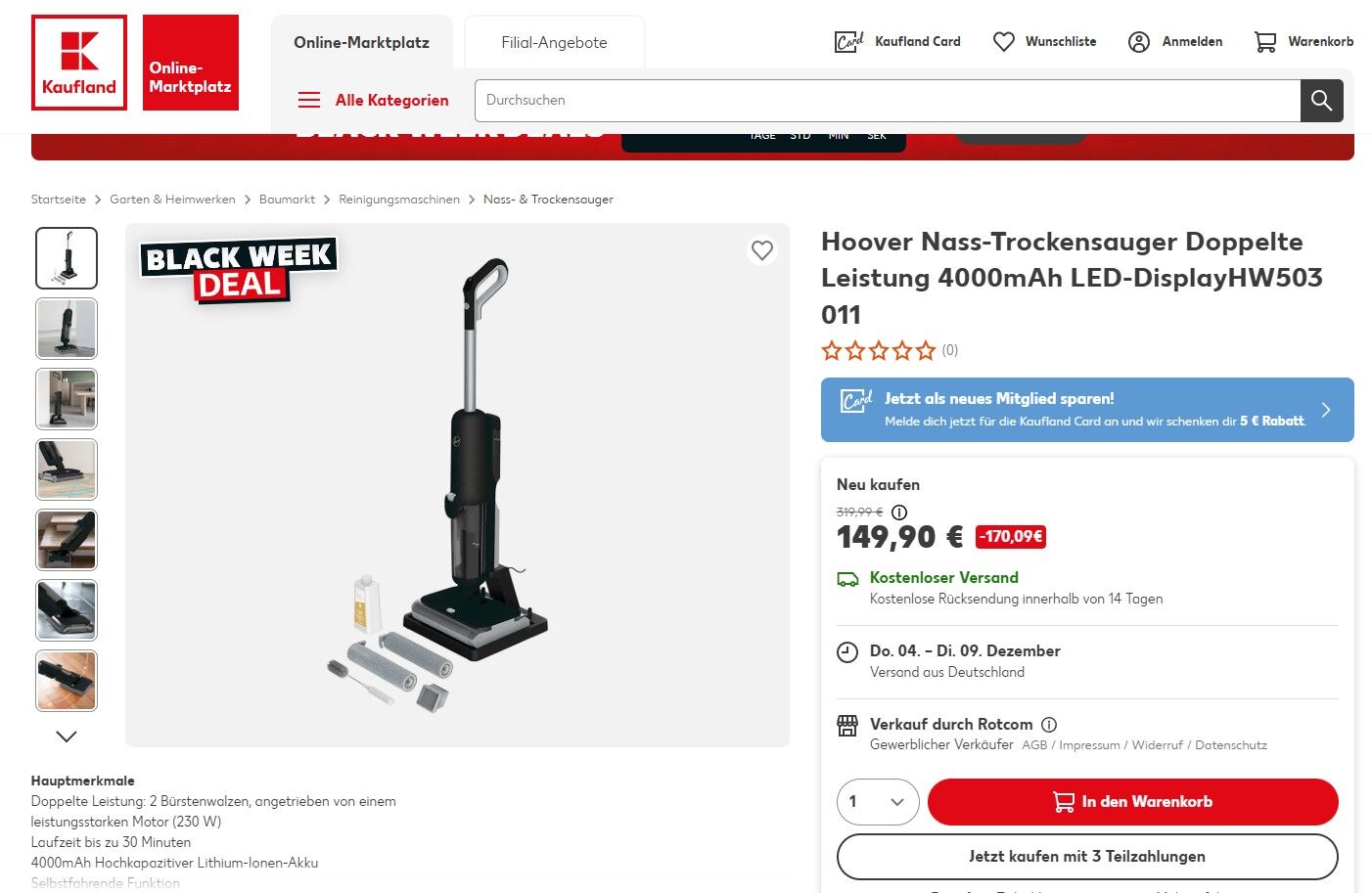Click the info icon beside the old price
Screen dimensions: 1372x893
click(x=899, y=512)
